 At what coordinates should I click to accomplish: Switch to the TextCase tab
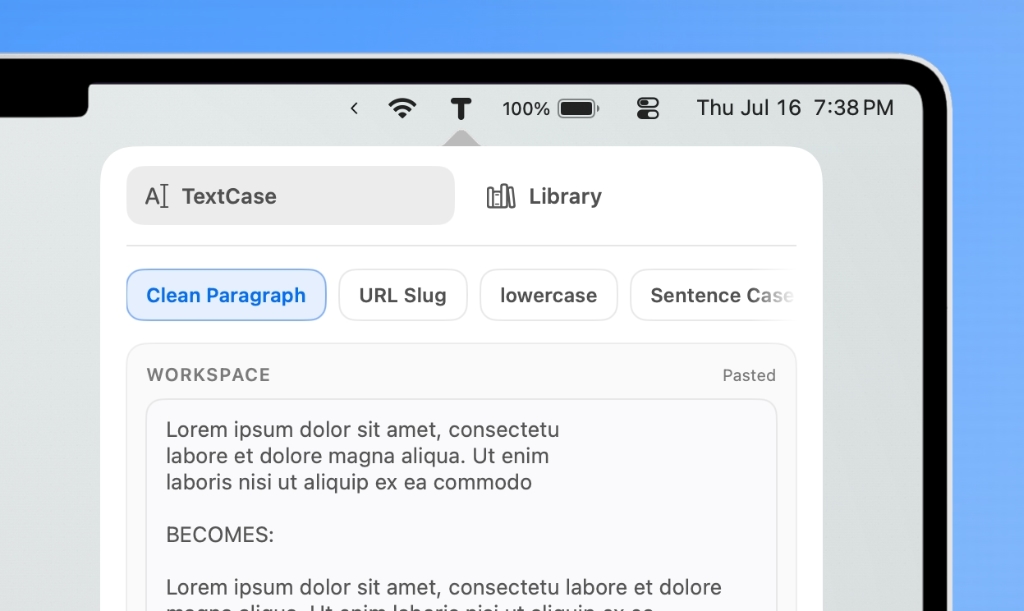[291, 196]
